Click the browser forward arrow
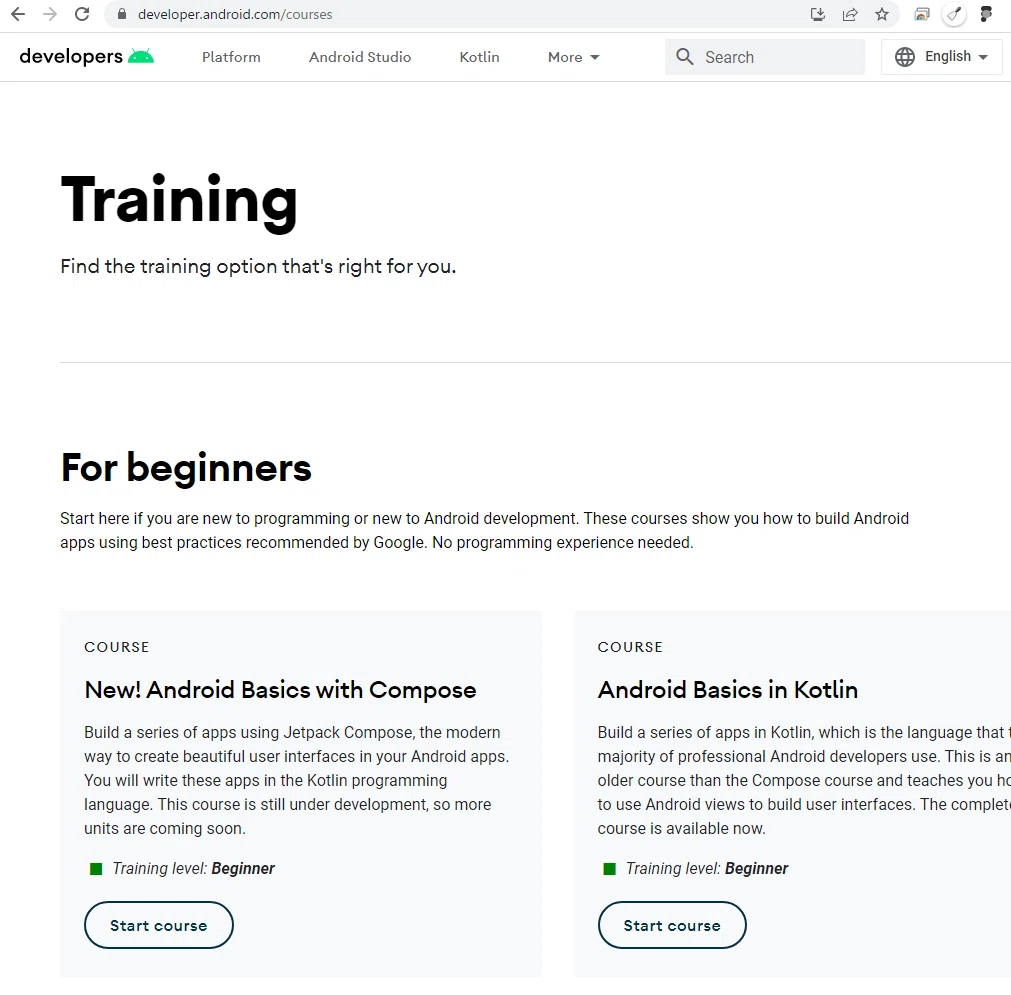1011x995 pixels. 50,14
